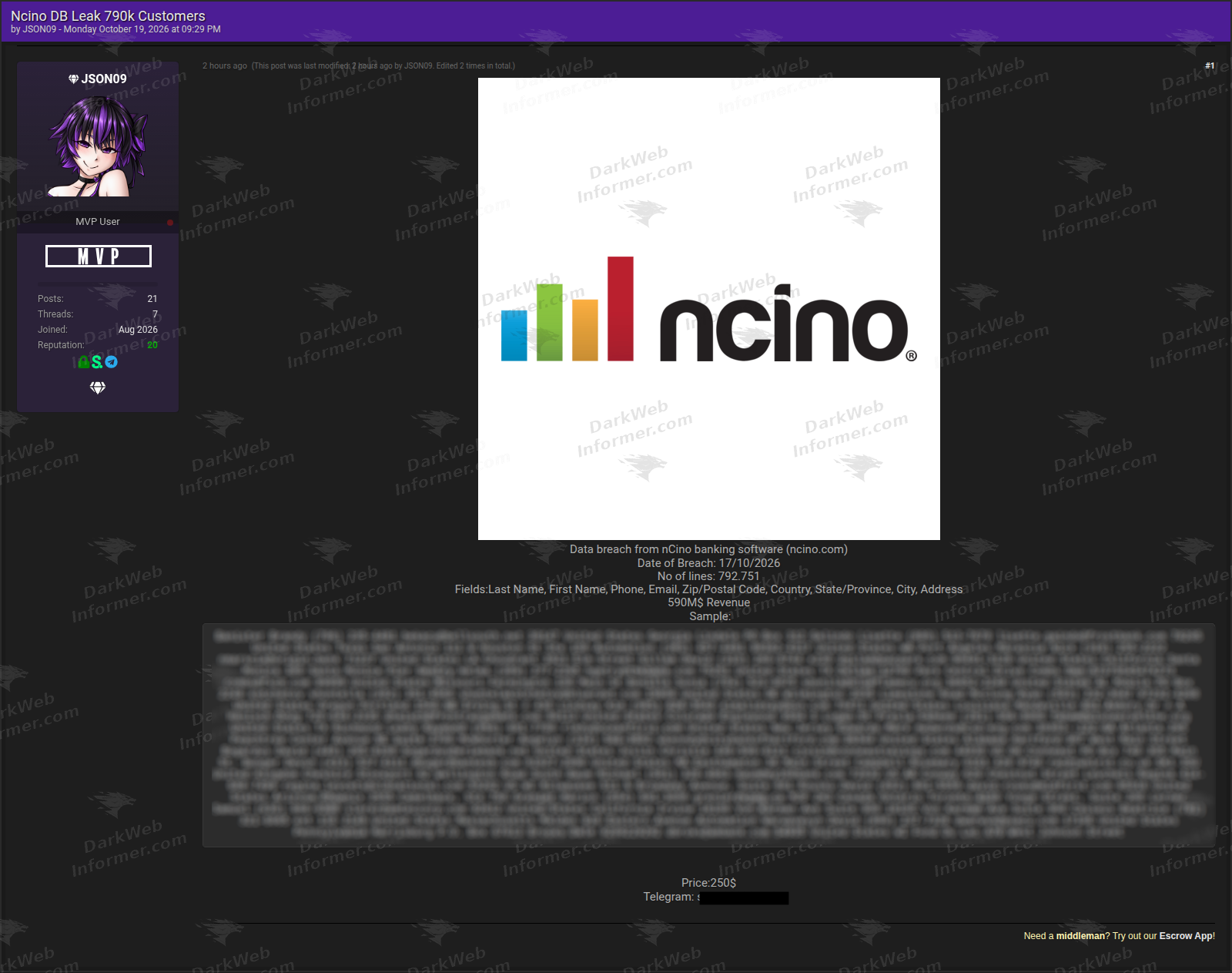Click the redacted Telegram handle

pos(743,898)
